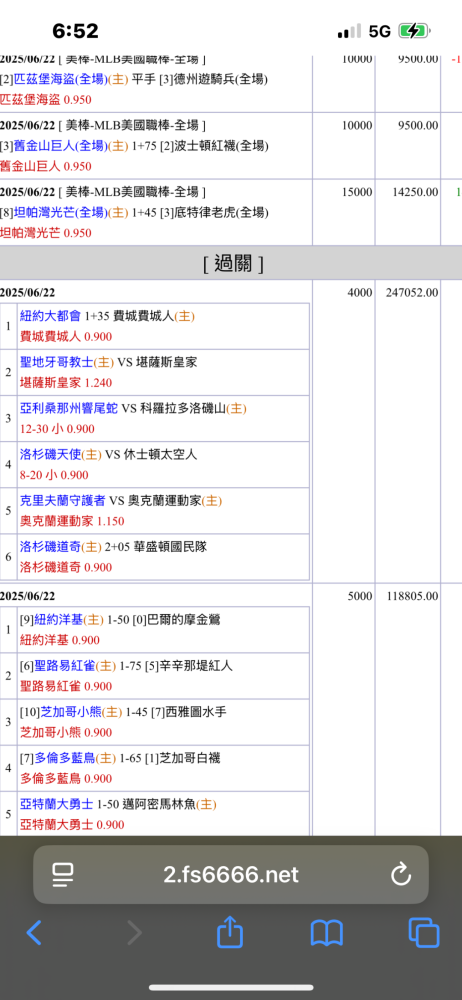Image resolution: width=462 pixels, height=1000 pixels.
Task: Select pick 坦帕灣光芒 0.950
Action: click(46, 233)
